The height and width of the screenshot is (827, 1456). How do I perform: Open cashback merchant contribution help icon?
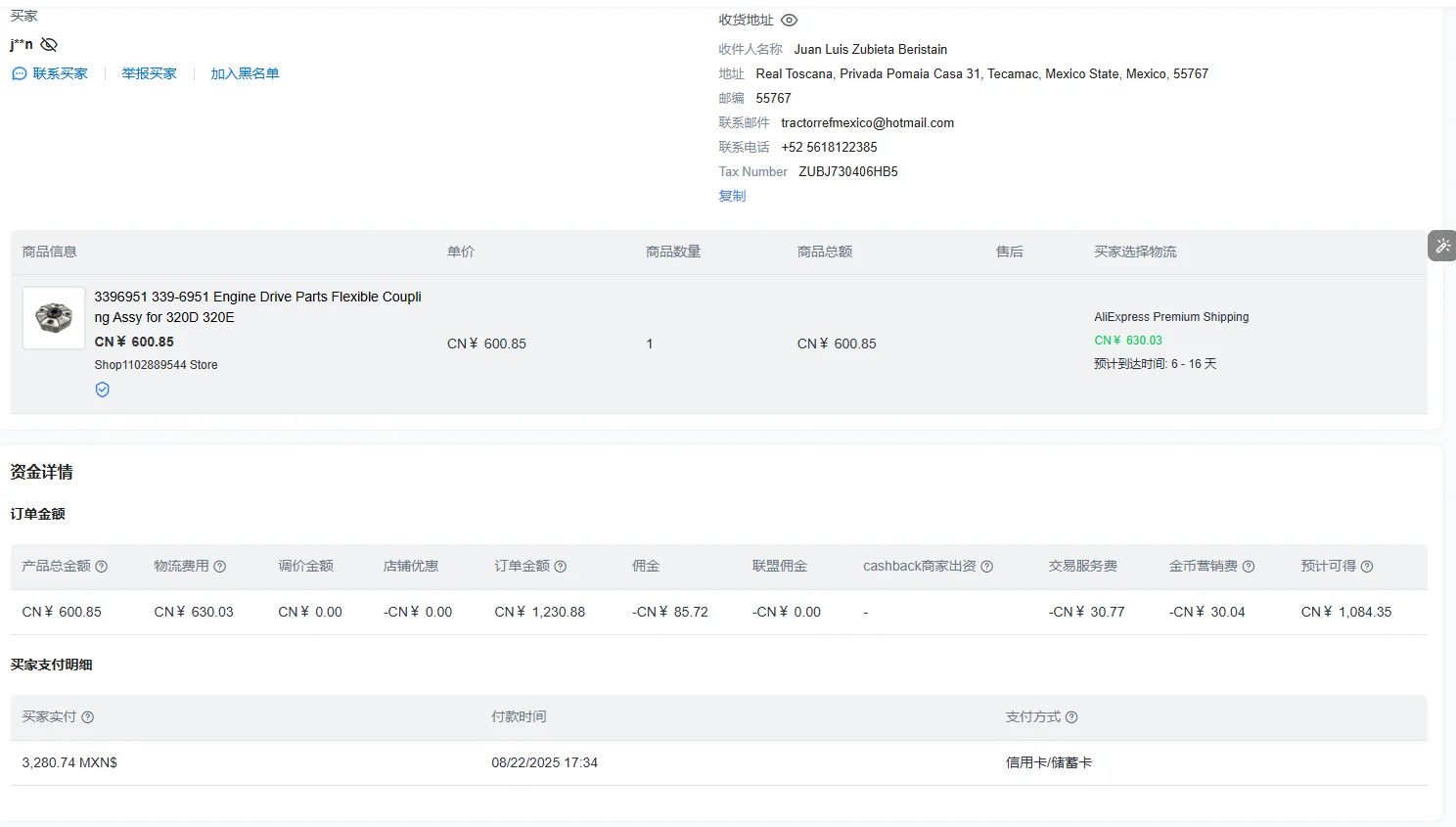pyautogui.click(x=987, y=567)
